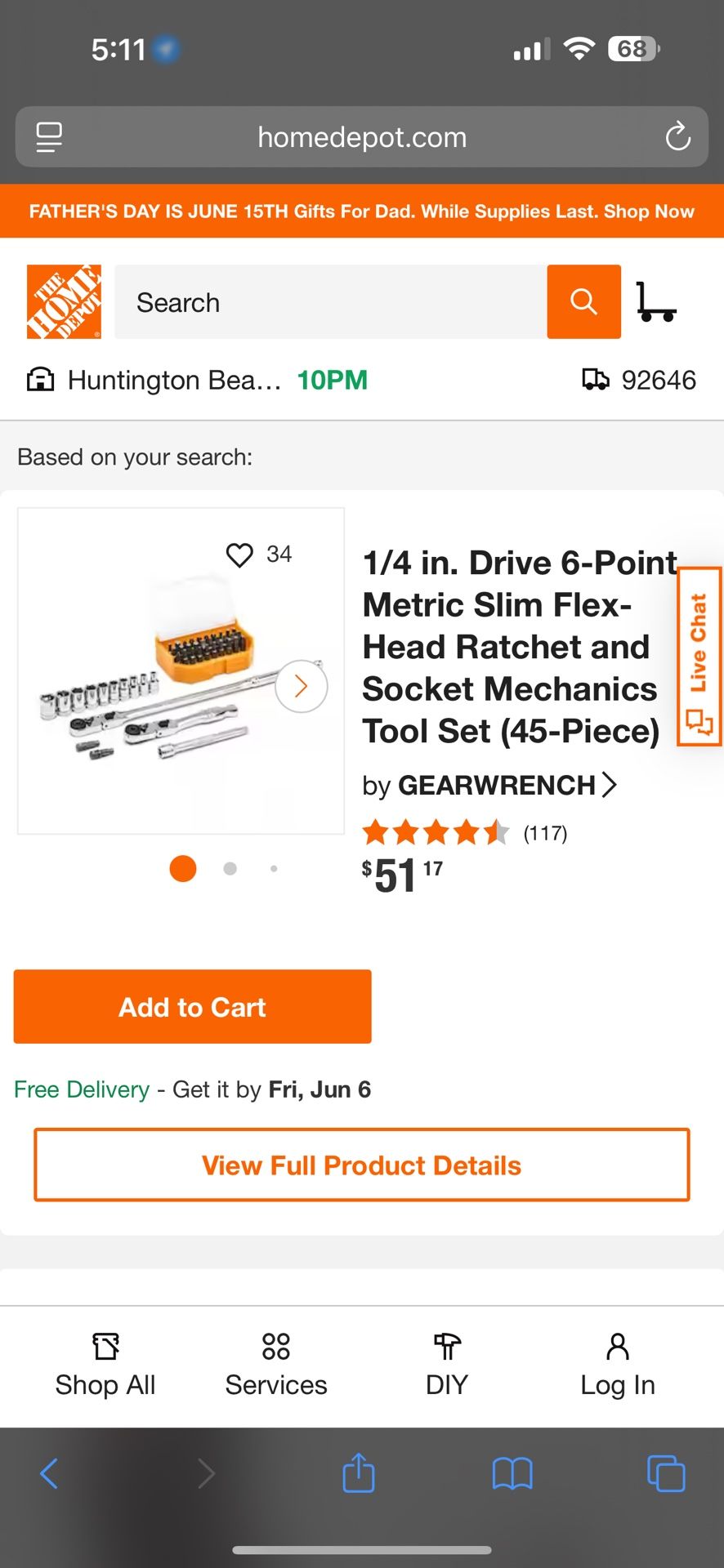Select the second image carousel dot
Image resolution: width=724 pixels, height=1568 pixels.
(230, 869)
